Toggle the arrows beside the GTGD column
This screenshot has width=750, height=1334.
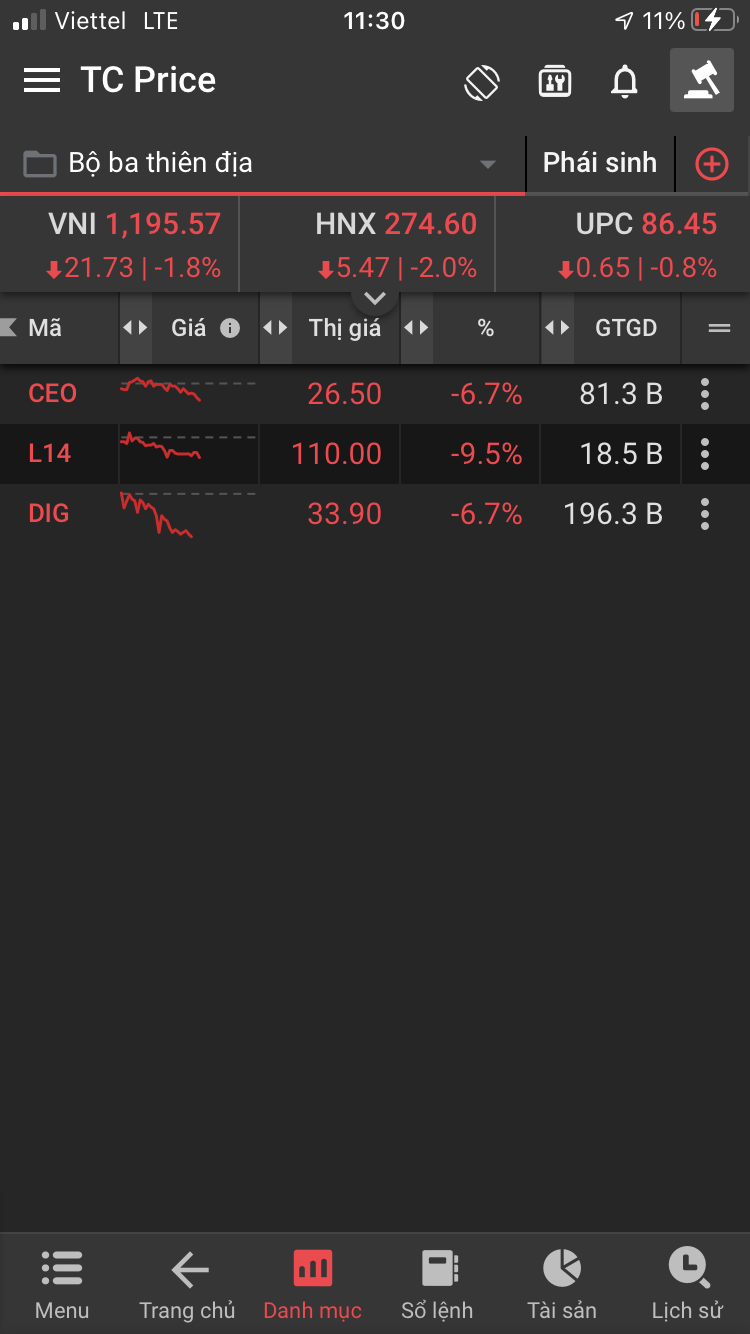(557, 328)
